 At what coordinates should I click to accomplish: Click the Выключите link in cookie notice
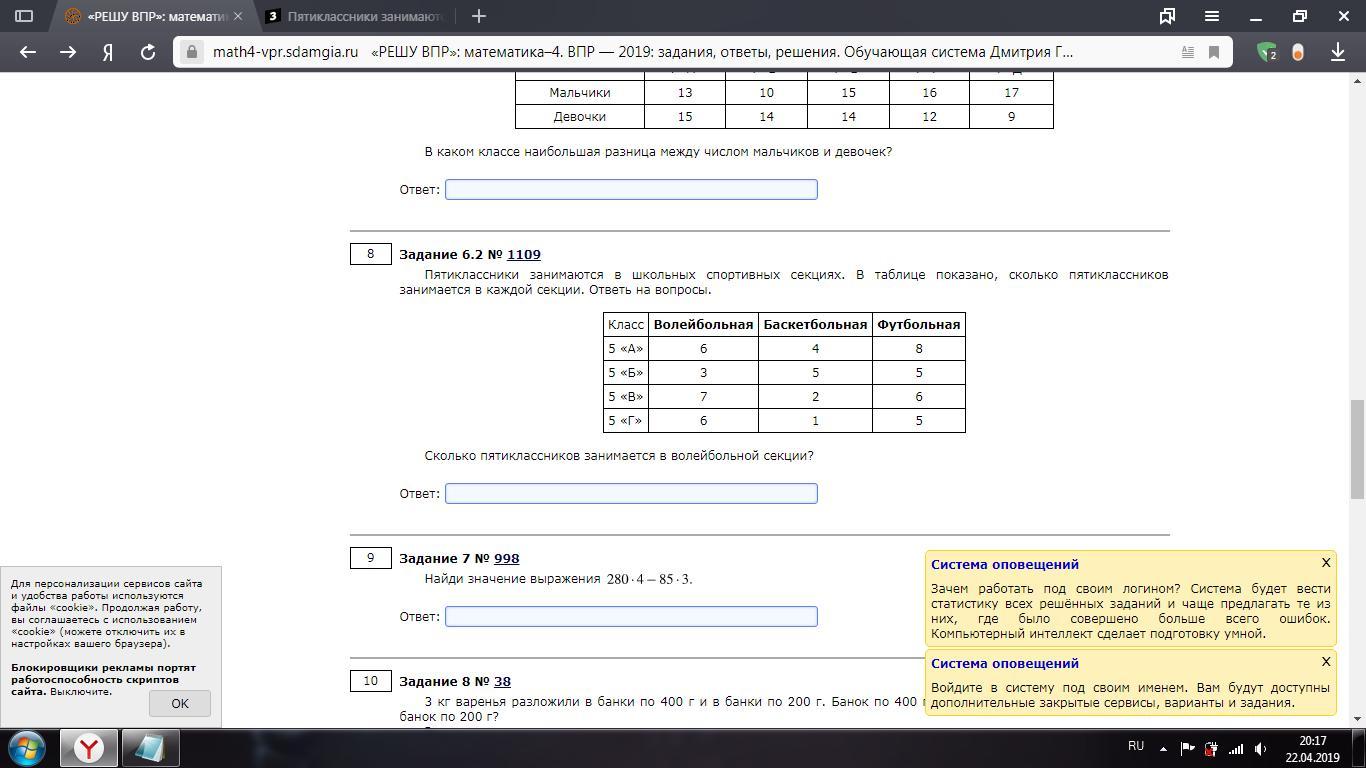pos(81,691)
